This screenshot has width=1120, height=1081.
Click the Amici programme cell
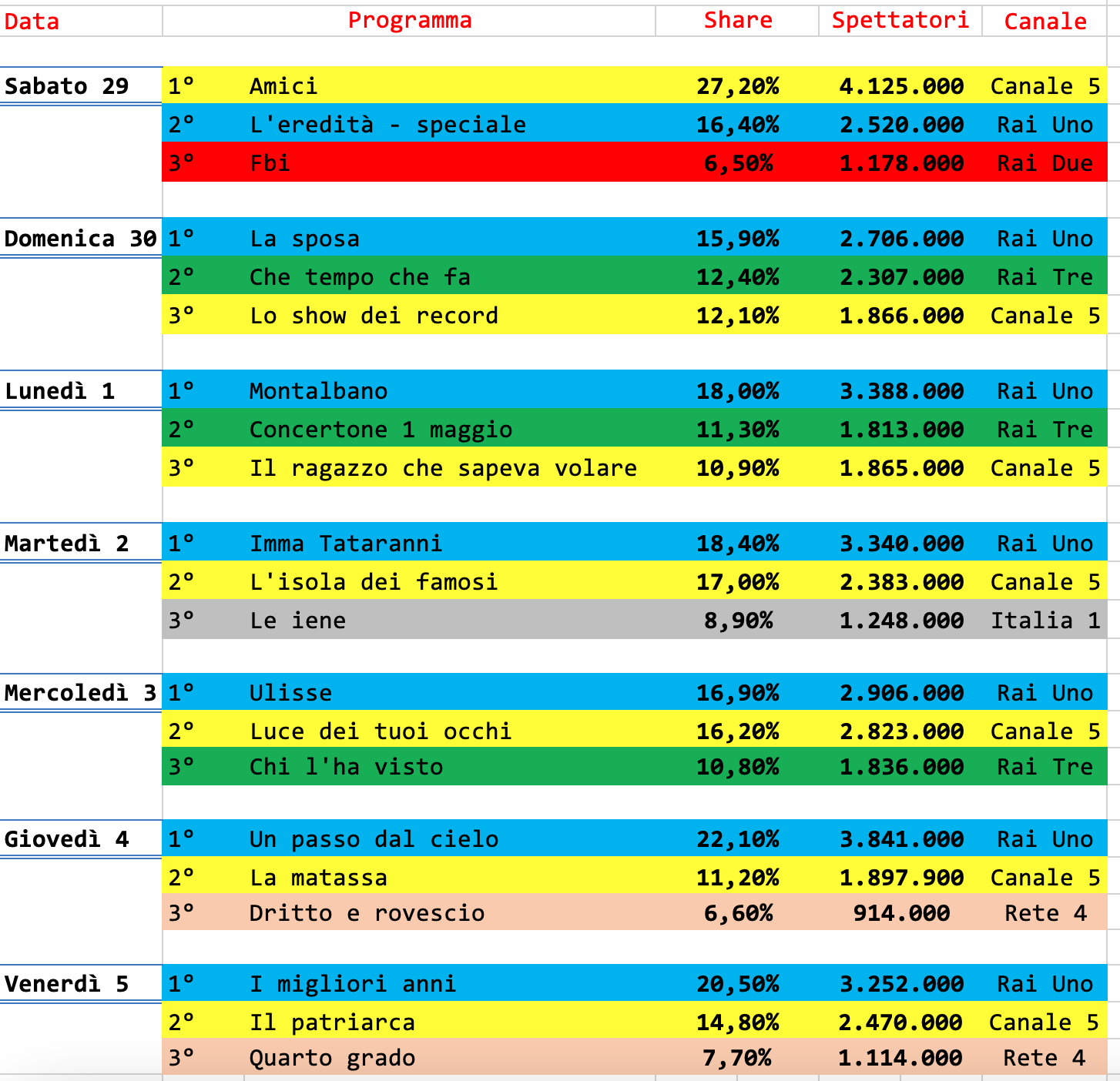tap(283, 86)
